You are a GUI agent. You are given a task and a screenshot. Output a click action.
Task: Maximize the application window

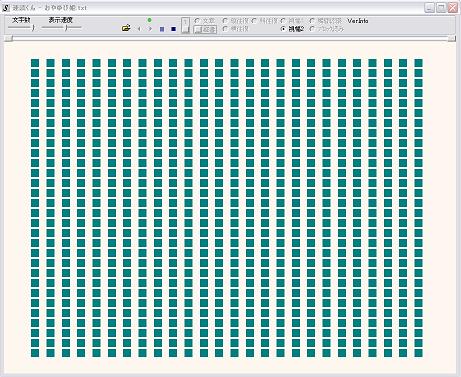(441, 8)
